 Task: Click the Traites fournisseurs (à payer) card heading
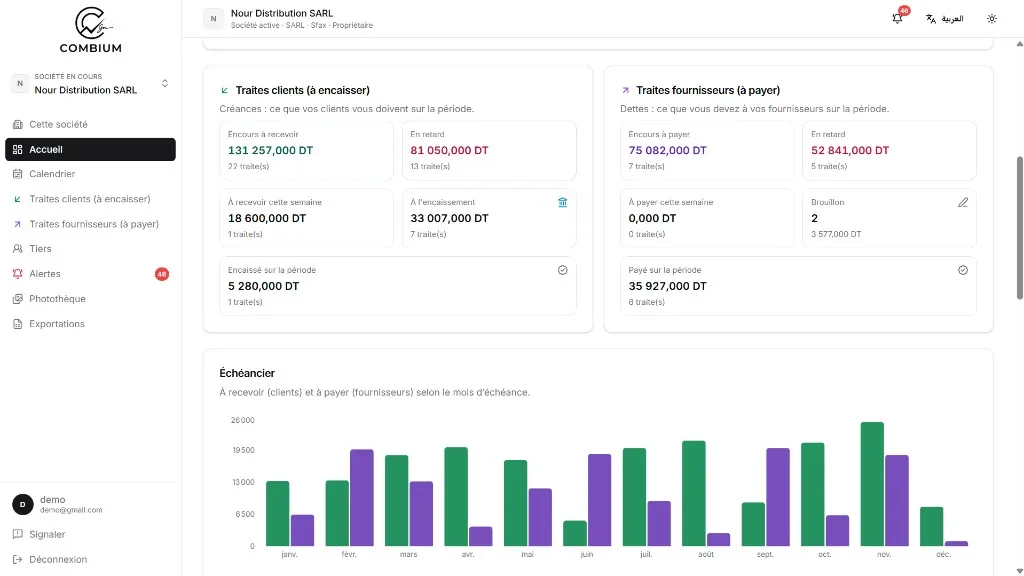tap(708, 90)
